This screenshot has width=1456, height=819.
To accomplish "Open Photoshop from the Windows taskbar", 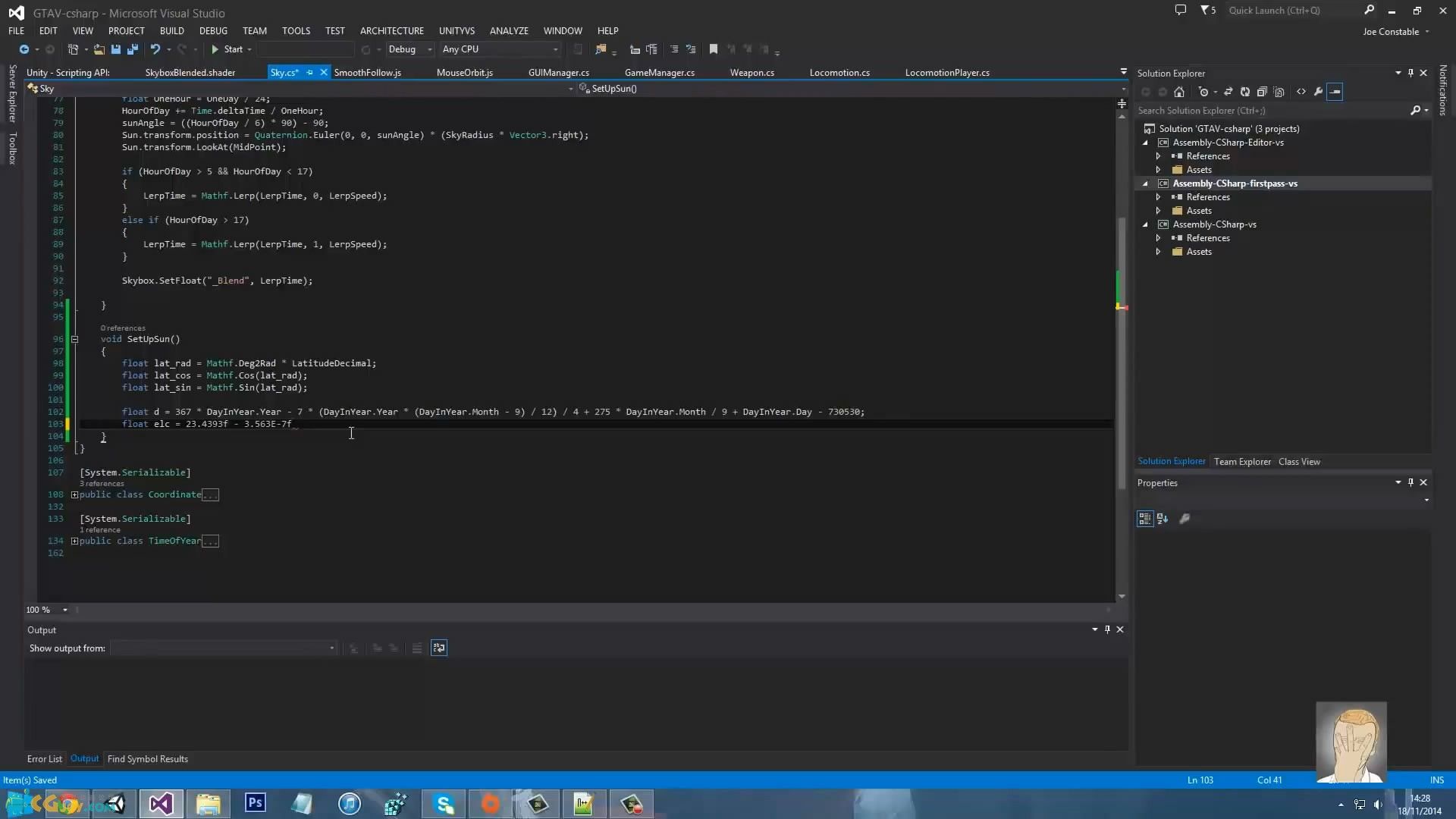I will (x=256, y=803).
